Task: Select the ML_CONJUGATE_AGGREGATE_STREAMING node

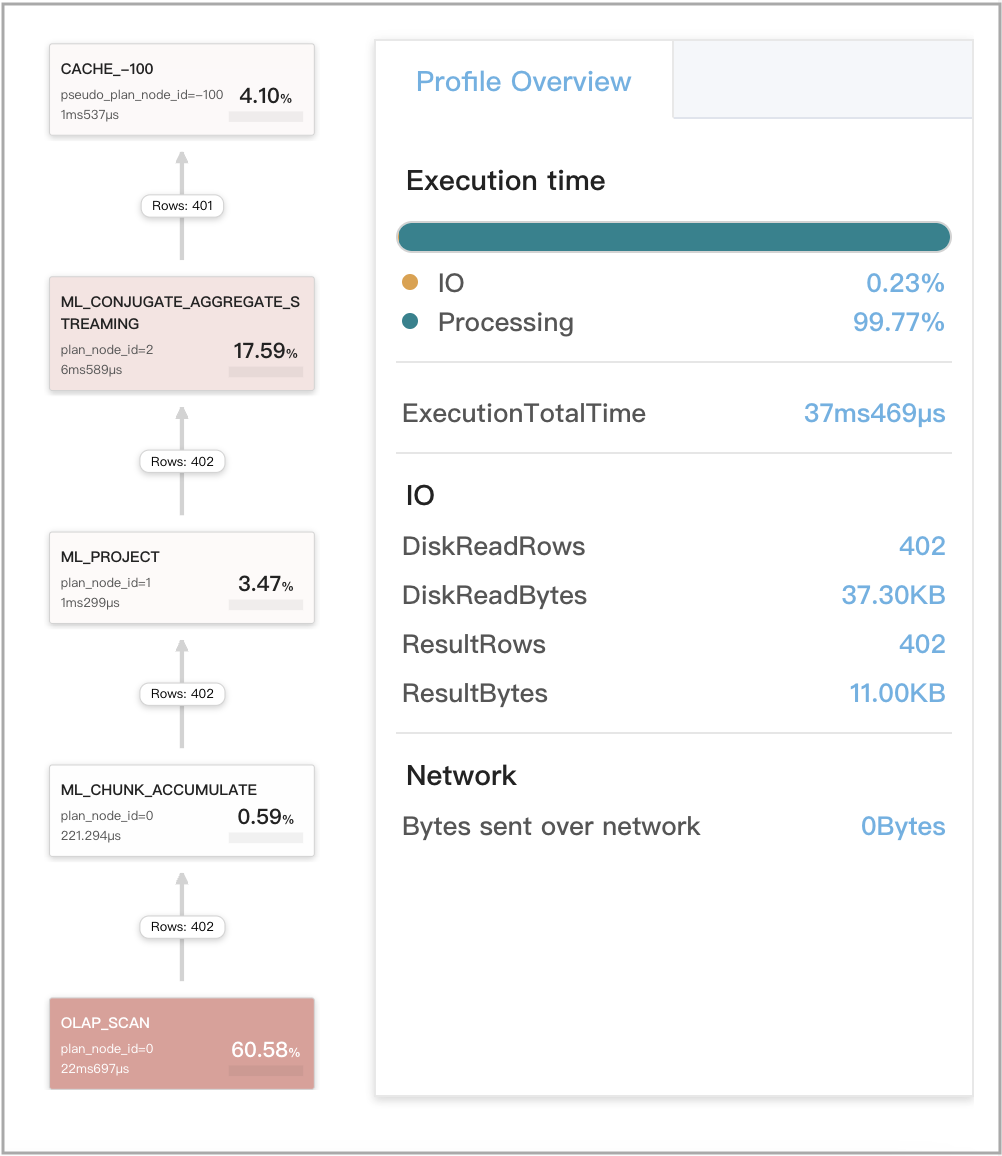Action: coord(181,333)
